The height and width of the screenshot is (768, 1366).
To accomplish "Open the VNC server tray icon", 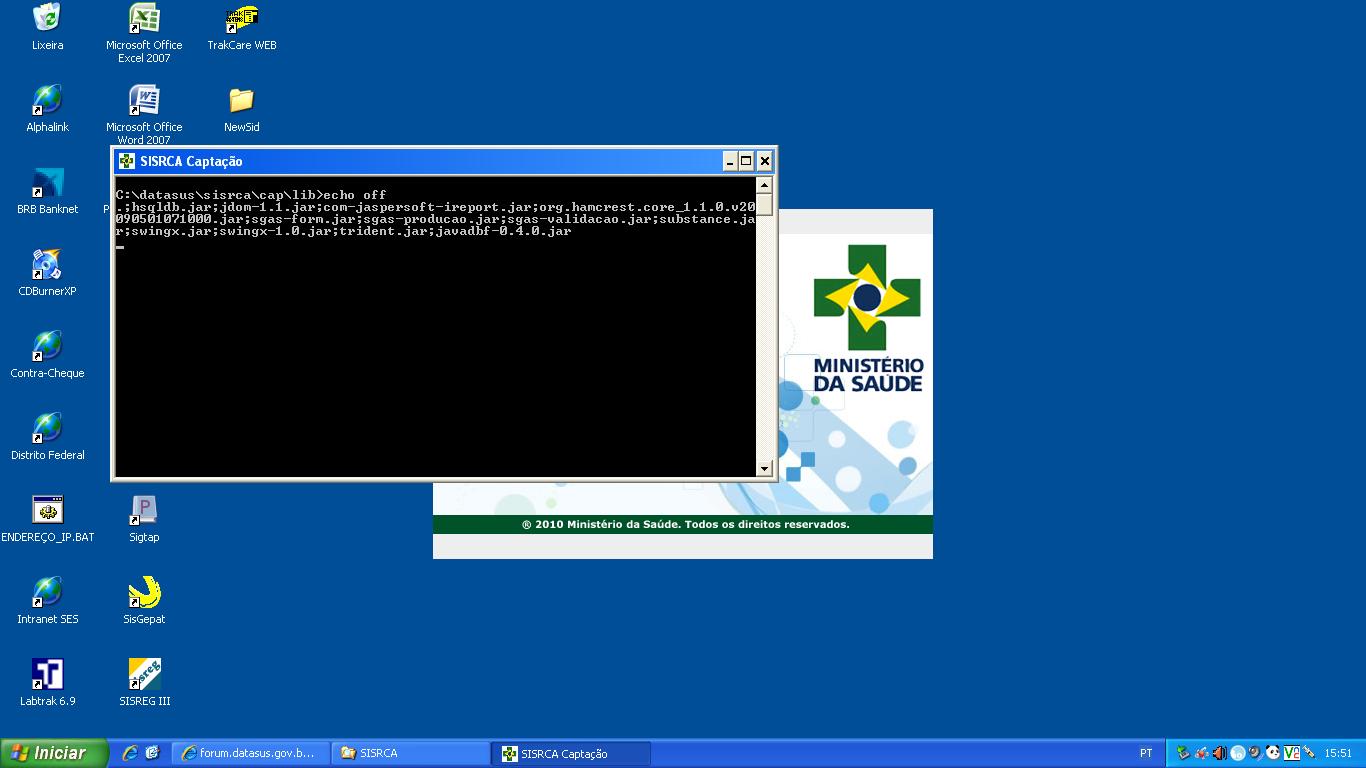I will (1291, 753).
